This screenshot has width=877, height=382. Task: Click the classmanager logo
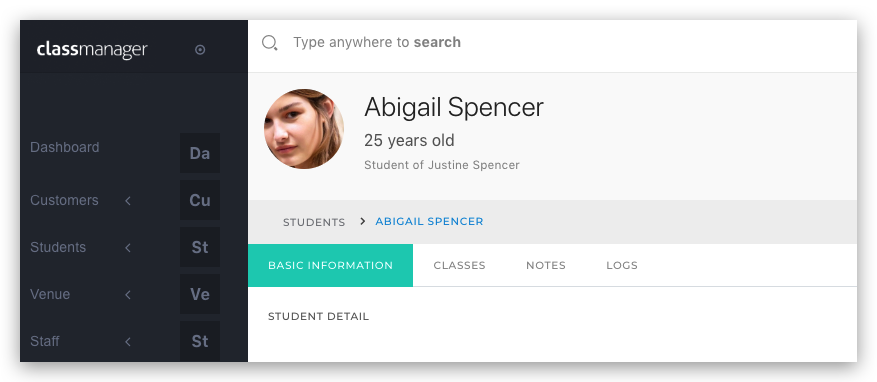pyautogui.click(x=92, y=50)
